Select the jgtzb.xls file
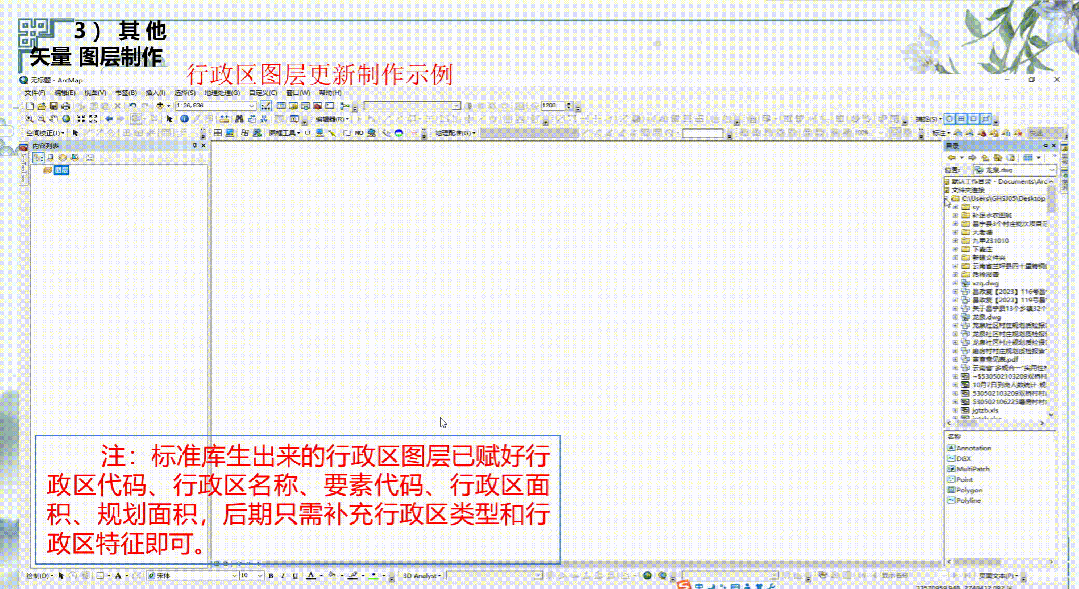The image size is (1079, 589). point(985,410)
